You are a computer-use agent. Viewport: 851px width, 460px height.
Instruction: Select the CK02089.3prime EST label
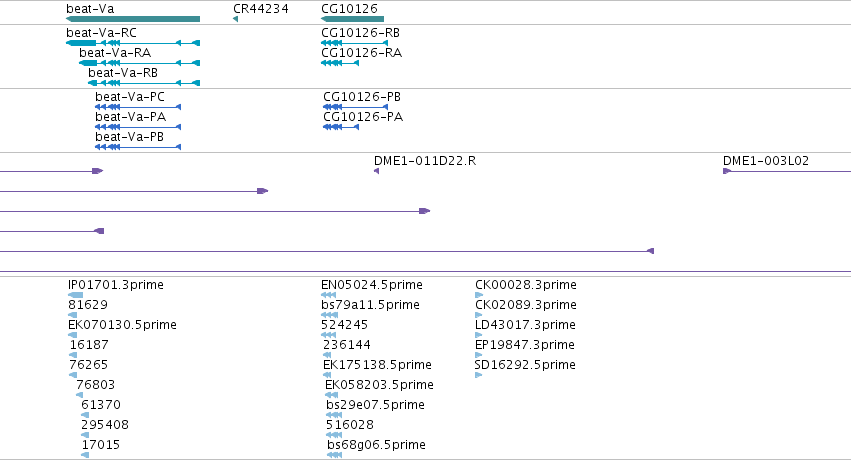526,304
